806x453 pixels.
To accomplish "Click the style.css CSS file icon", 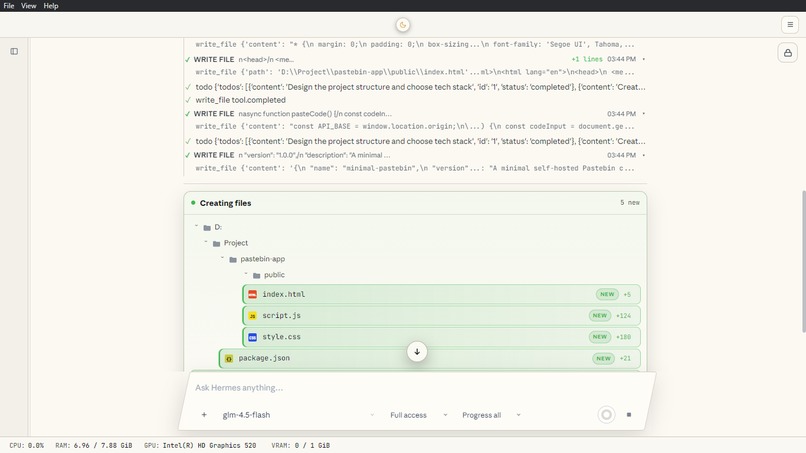I will (x=252, y=337).
